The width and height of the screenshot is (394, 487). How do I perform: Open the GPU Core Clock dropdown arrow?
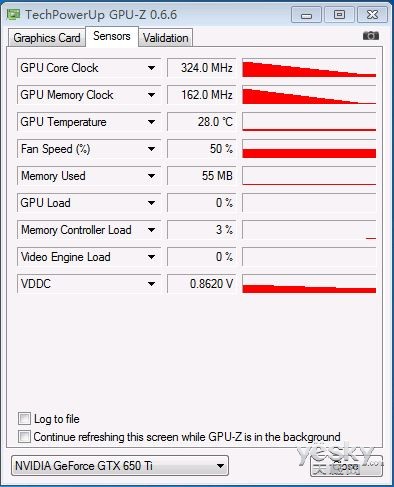tap(151, 68)
